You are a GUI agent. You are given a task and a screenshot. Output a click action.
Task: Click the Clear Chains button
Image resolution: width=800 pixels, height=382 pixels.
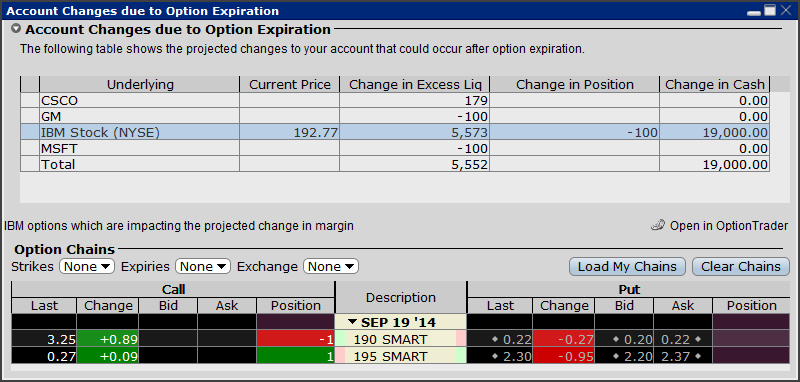(x=741, y=266)
